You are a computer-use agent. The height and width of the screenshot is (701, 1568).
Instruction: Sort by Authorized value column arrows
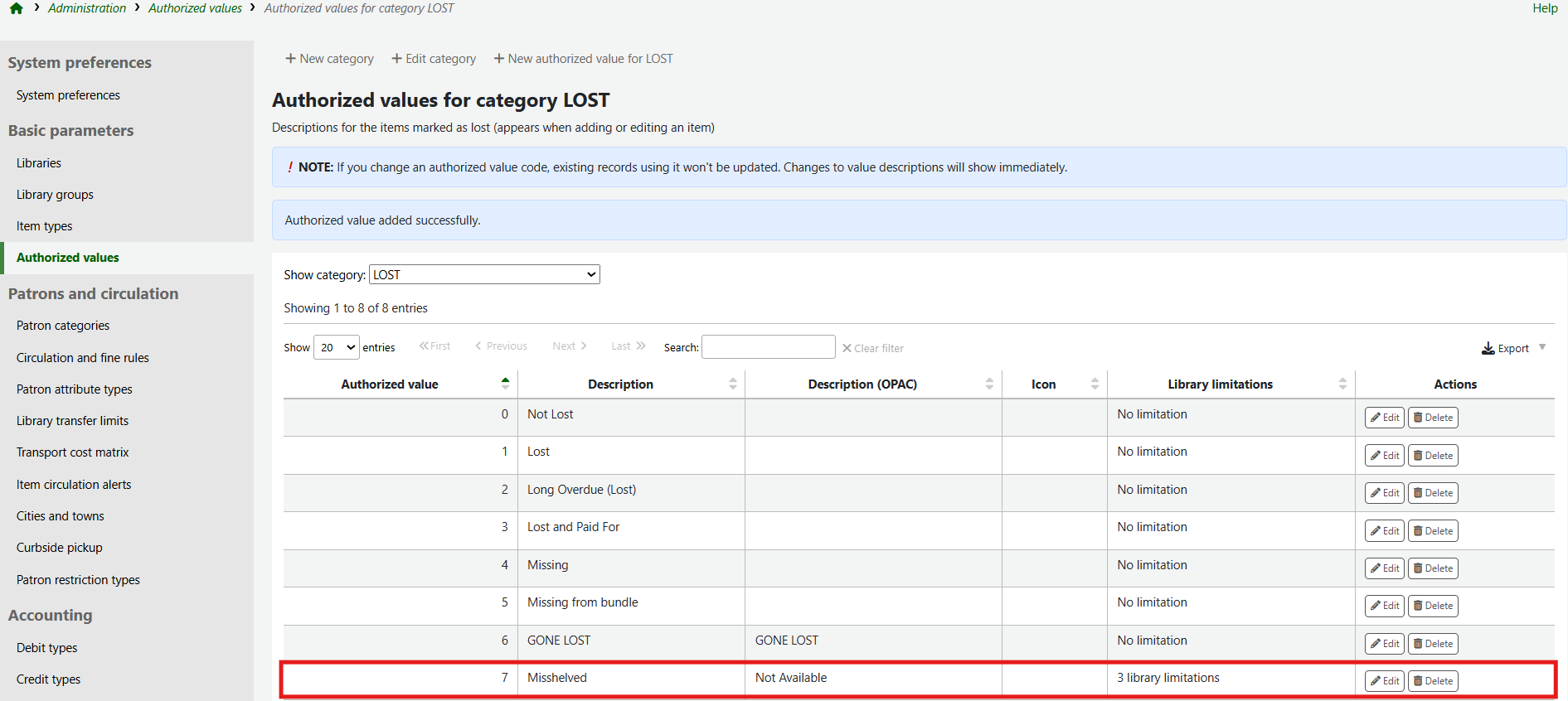(505, 384)
